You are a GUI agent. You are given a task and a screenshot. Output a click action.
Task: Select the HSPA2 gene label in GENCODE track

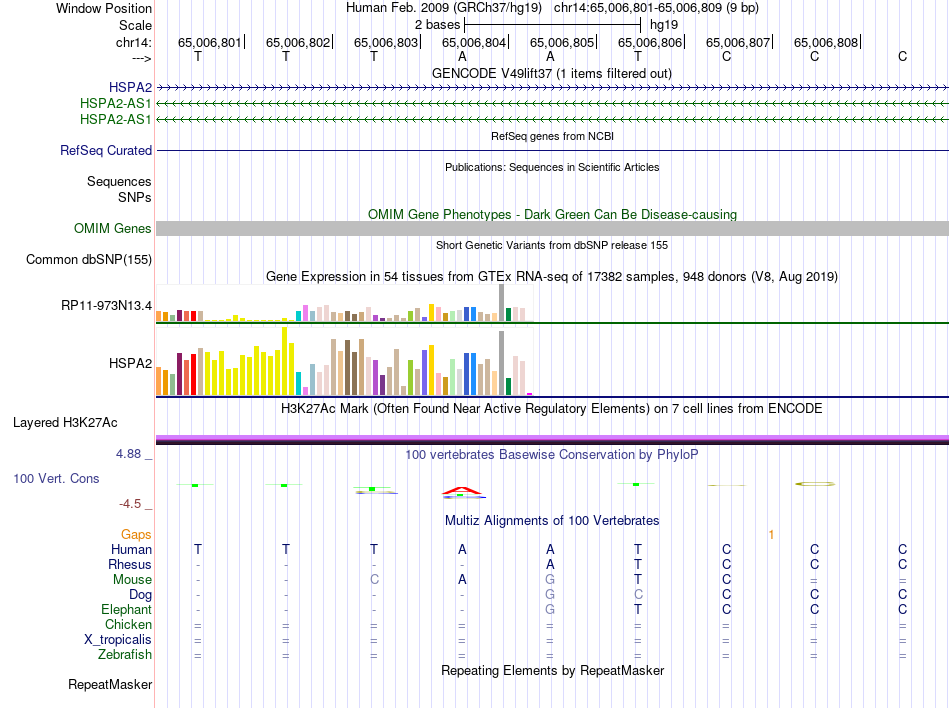(x=130, y=88)
